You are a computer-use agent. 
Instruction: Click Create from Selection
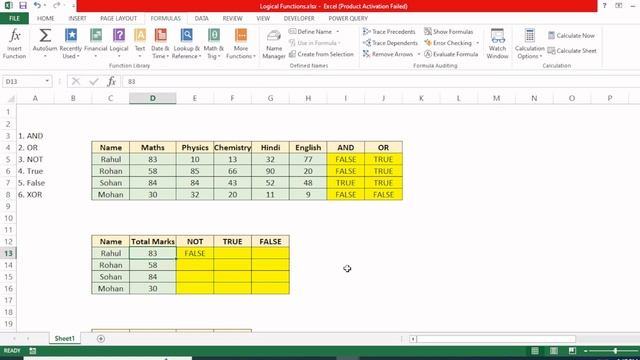[321, 54]
